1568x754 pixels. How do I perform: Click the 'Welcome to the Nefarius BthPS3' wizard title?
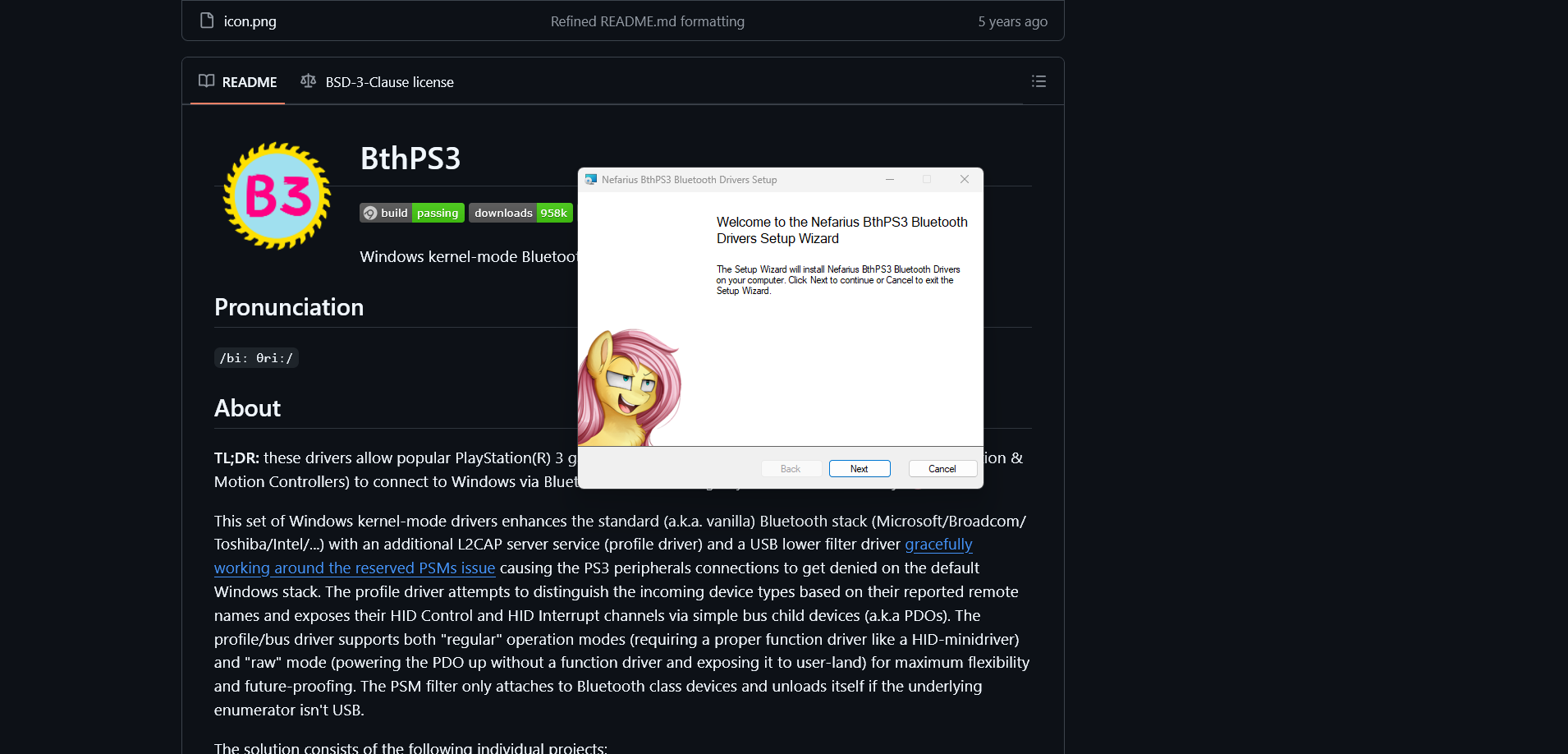tap(841, 230)
